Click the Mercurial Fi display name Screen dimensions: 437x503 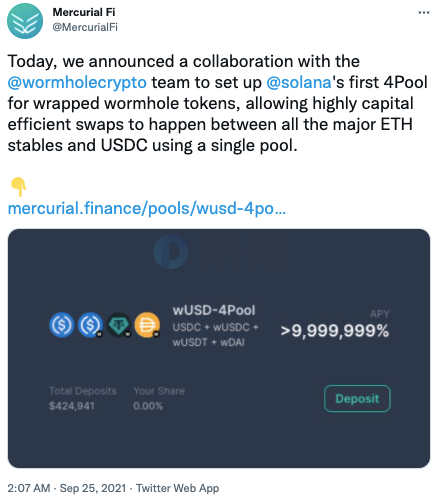click(x=84, y=12)
